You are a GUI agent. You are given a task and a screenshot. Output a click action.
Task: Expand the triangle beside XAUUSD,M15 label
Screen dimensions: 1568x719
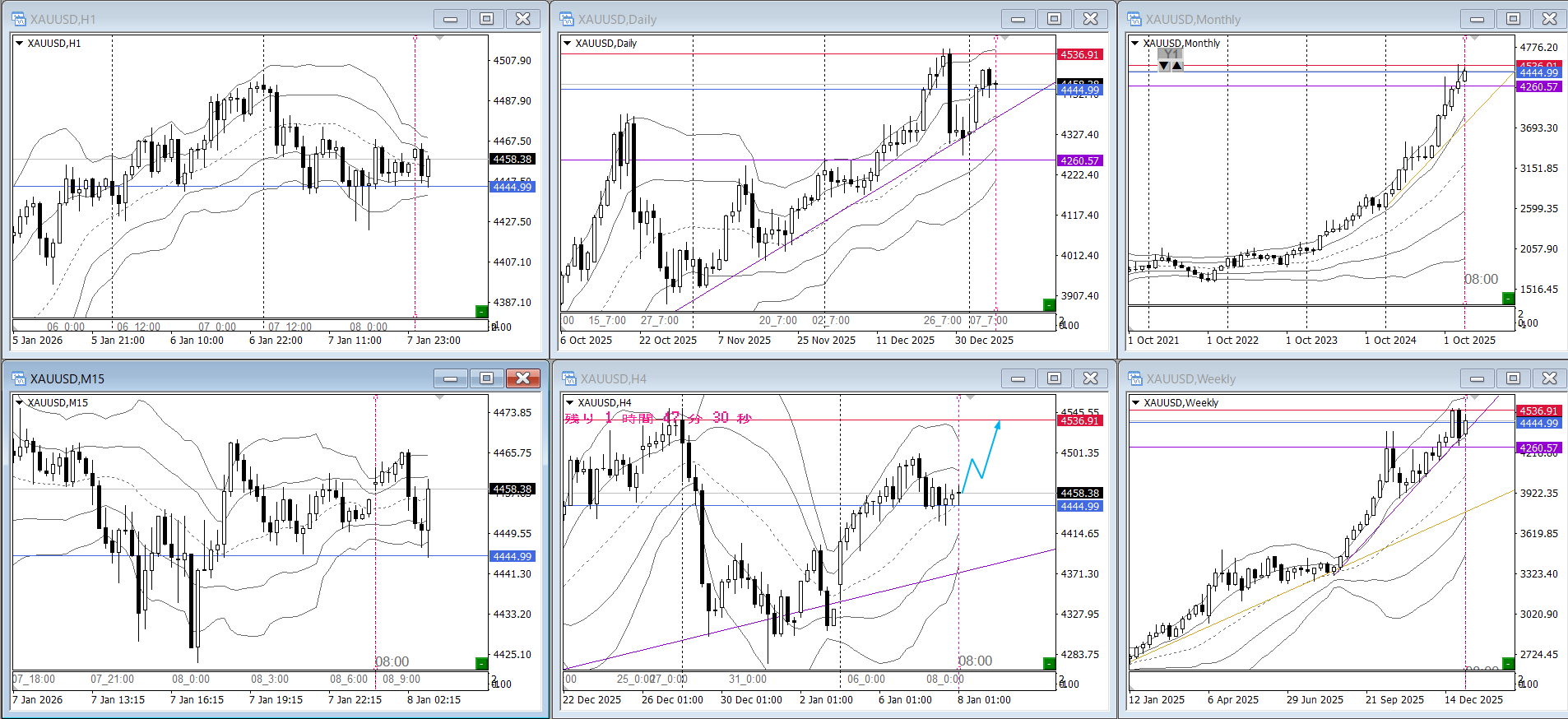click(20, 402)
